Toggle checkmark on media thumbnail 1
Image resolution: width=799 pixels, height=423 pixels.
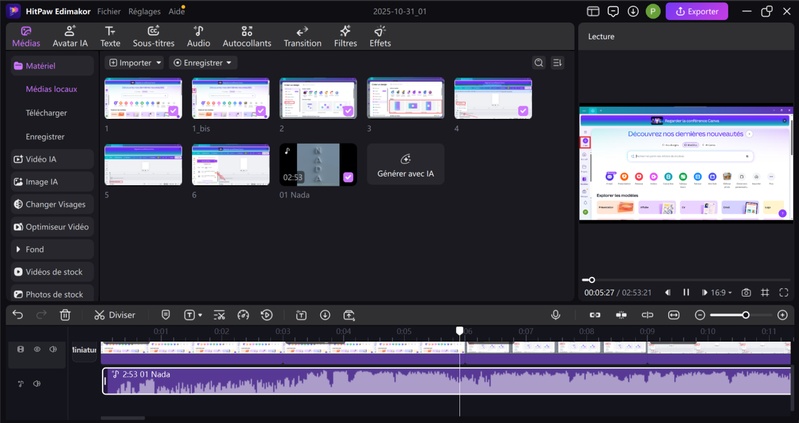pos(173,111)
